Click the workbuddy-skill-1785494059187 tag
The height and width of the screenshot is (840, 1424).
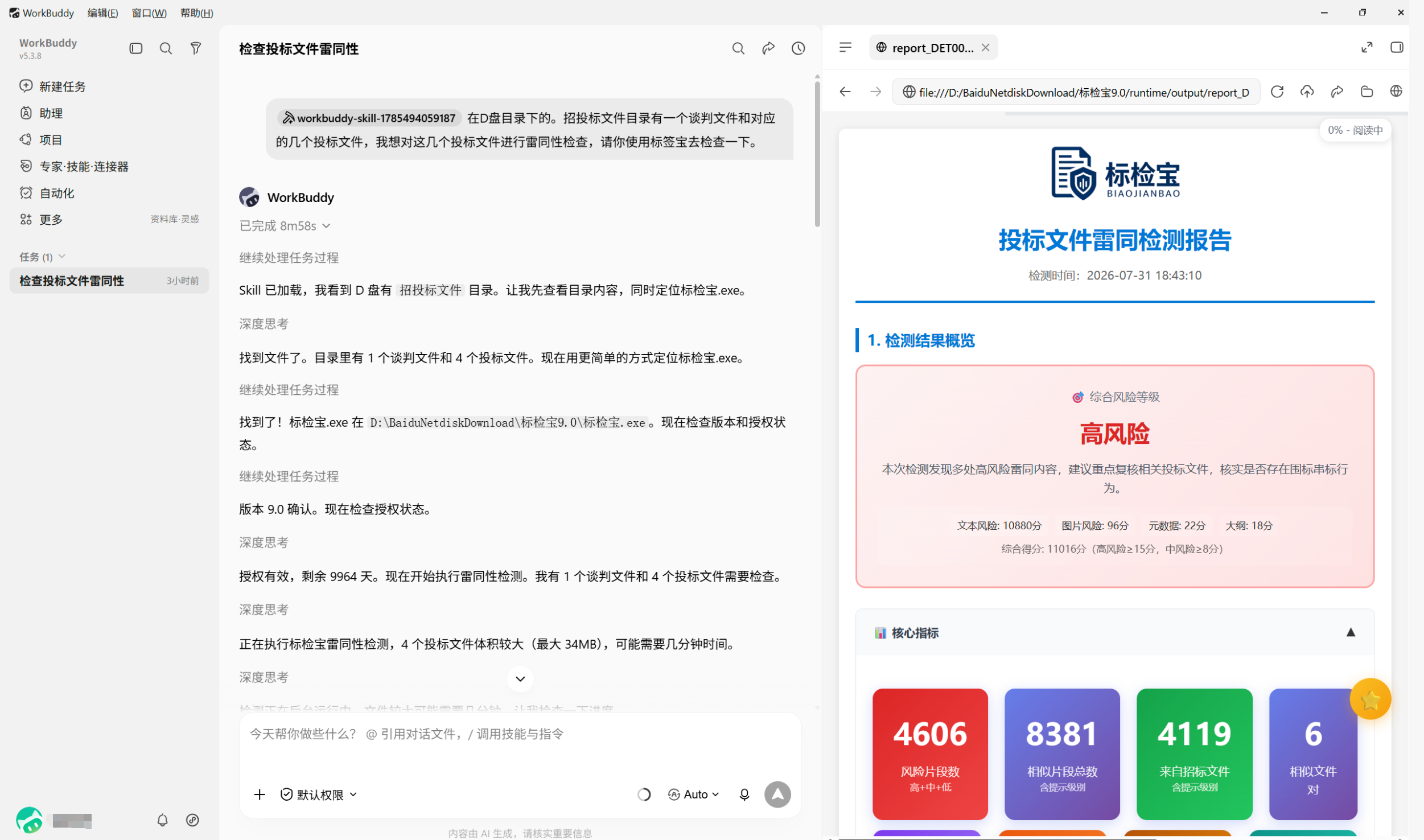[369, 118]
